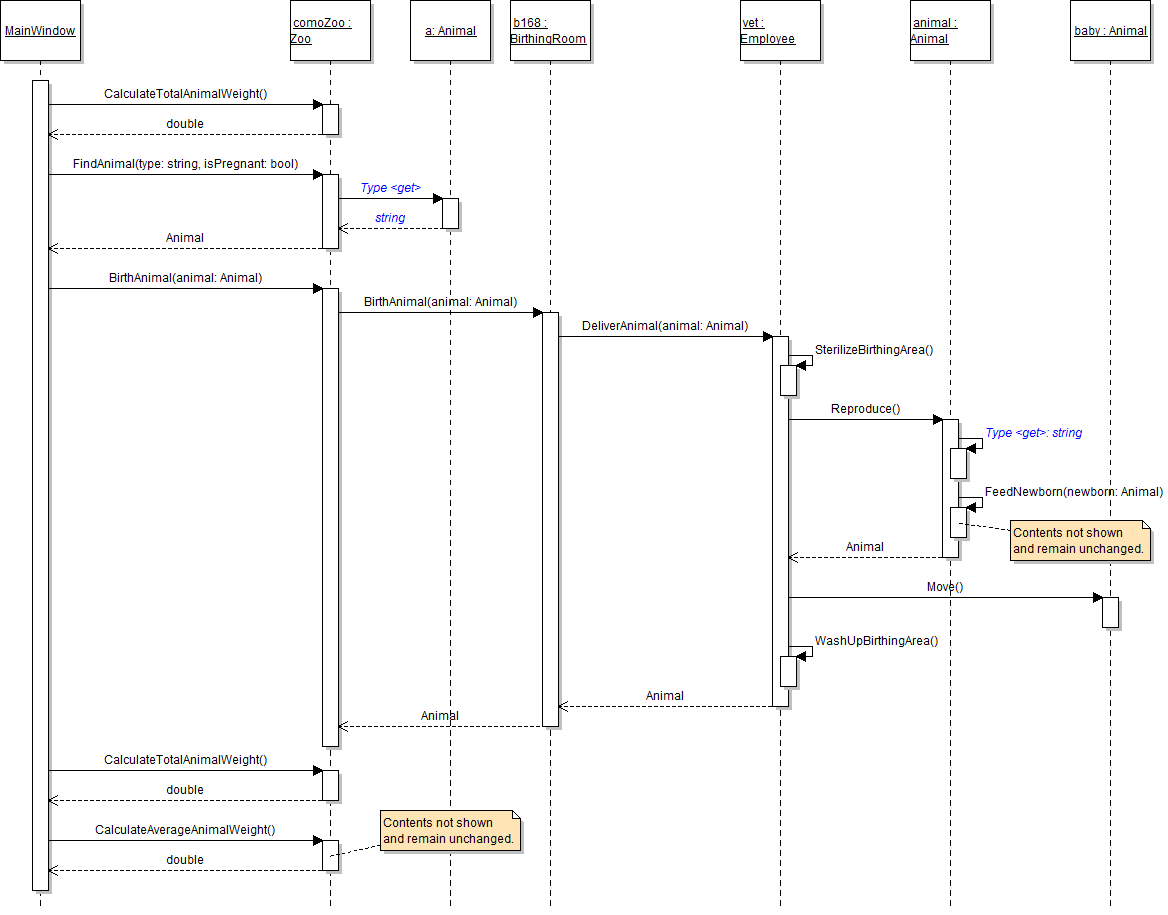Viewport: 1168px width, 915px height.
Task: Select the a: Animal lifeline header
Action: pos(450,31)
